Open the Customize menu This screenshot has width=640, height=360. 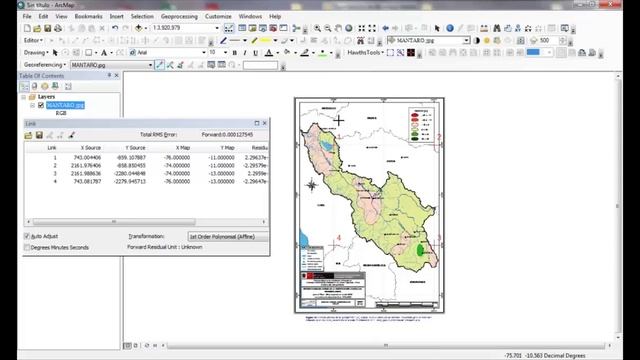pyautogui.click(x=218, y=16)
